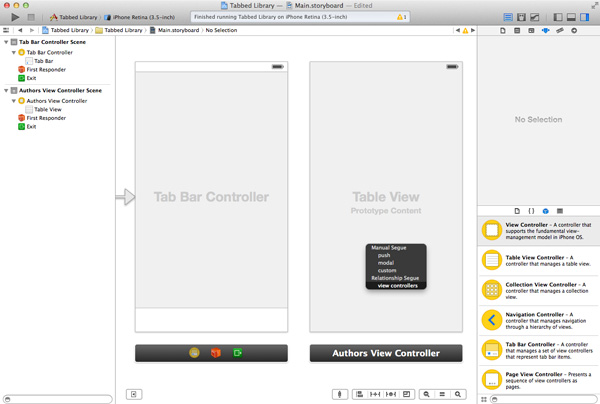The image size is (600, 404).
Task: Toggle the Debug area visibility
Action: pyautogui.click(x=571, y=17)
